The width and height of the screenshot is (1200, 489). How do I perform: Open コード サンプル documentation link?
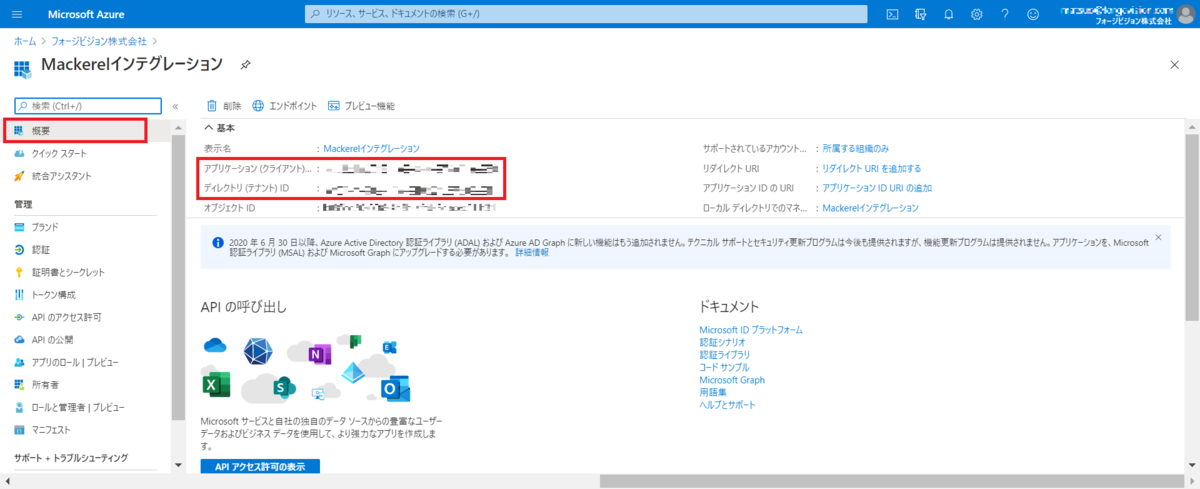[x=724, y=367]
